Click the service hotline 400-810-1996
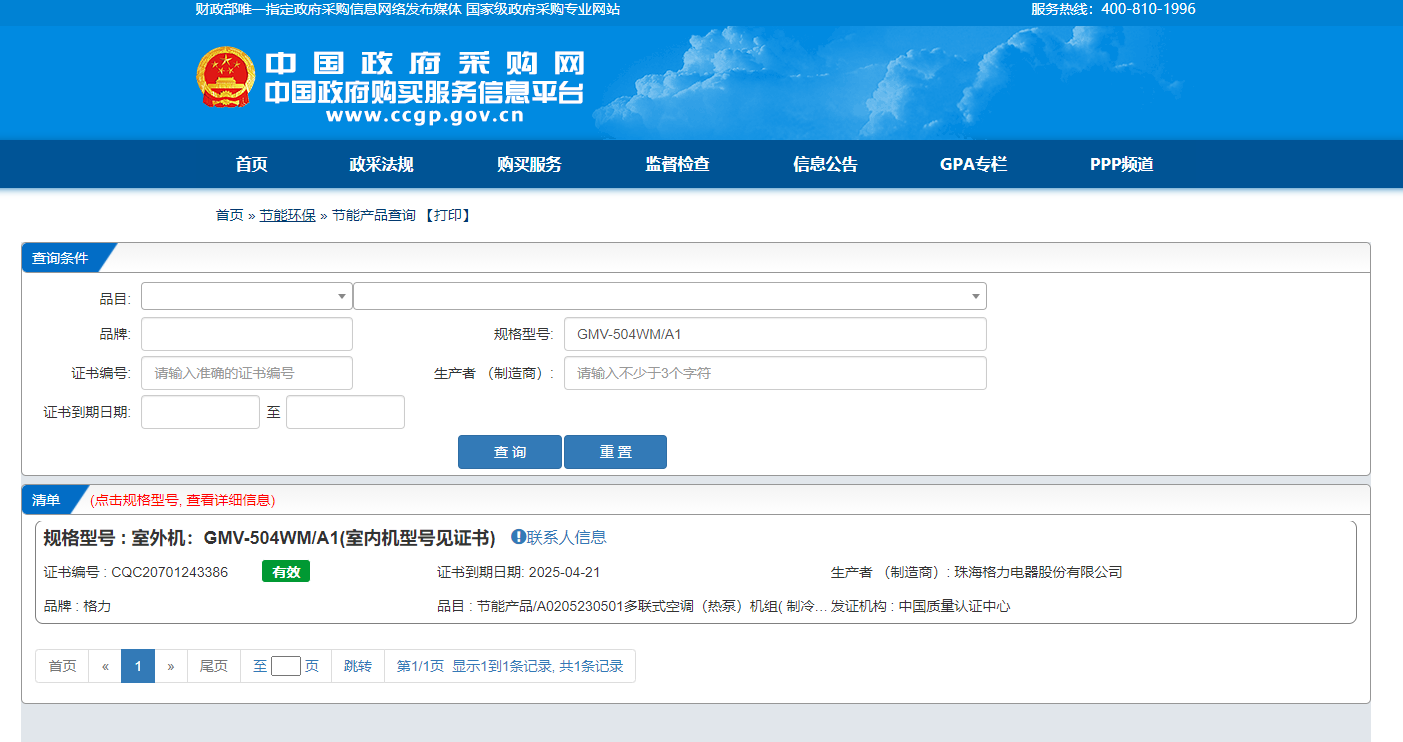 pos(1148,9)
